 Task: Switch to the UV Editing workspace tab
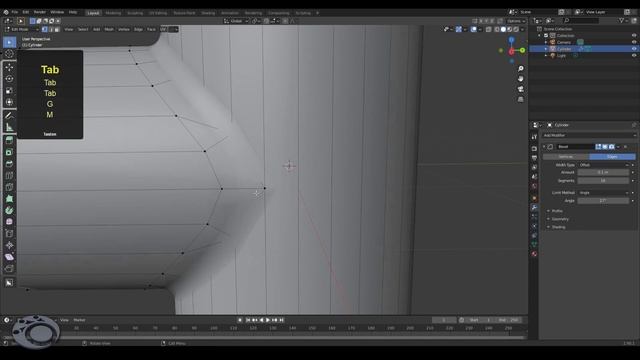(x=158, y=13)
